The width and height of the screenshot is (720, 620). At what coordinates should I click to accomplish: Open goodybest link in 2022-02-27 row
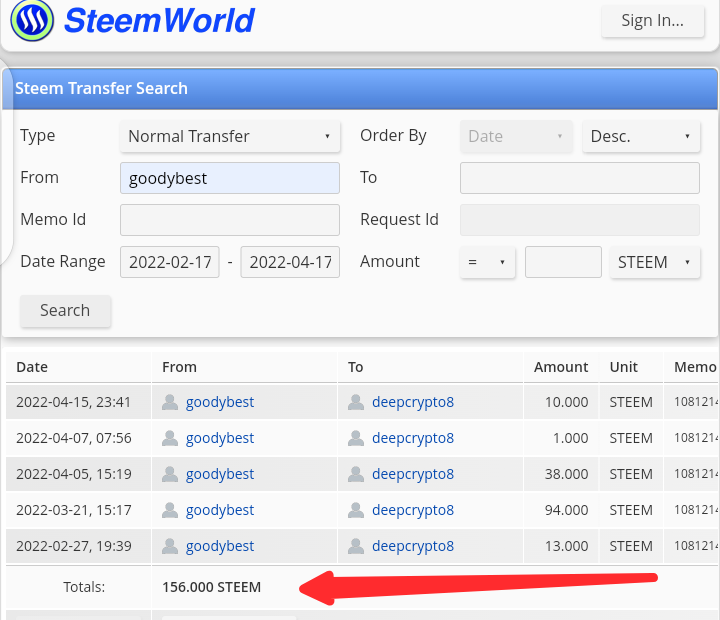pos(219,546)
